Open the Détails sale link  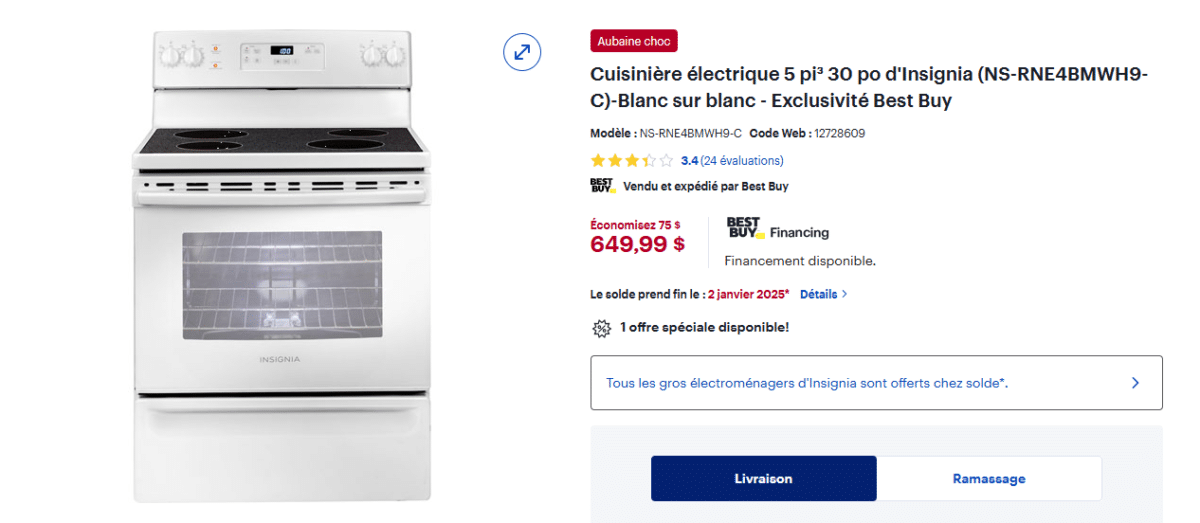point(818,294)
